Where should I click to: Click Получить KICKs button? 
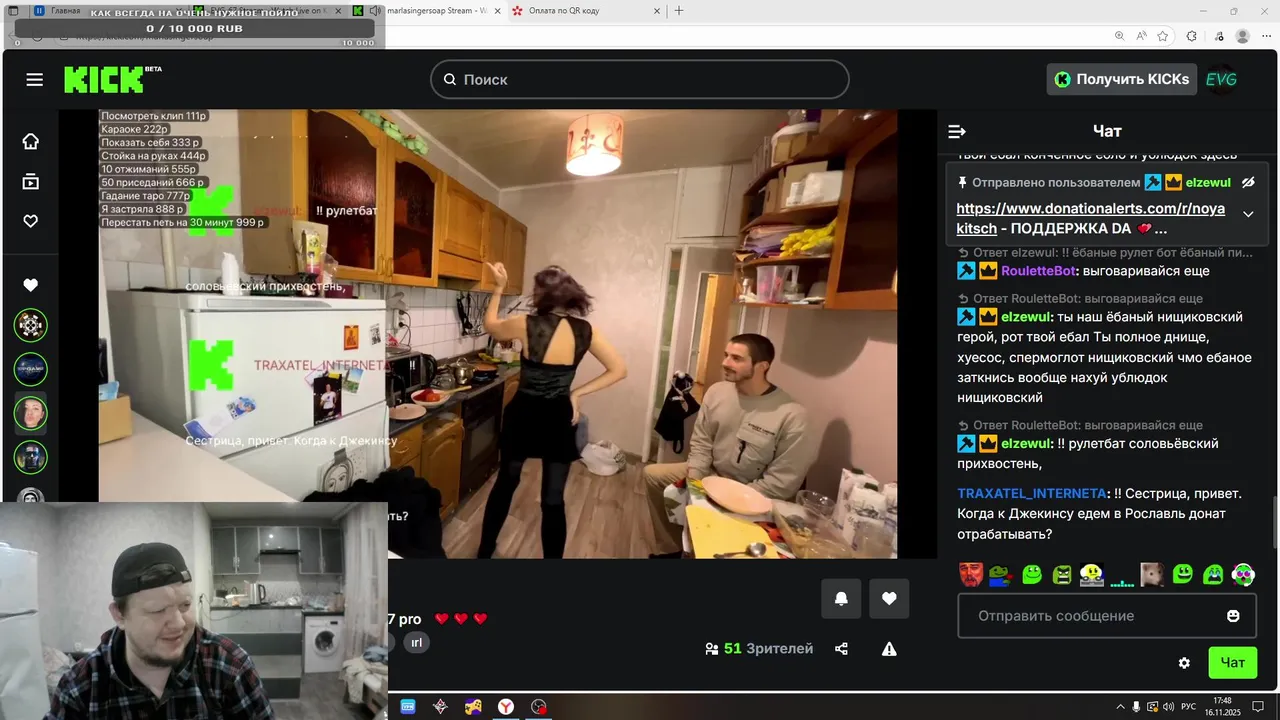tap(1122, 79)
